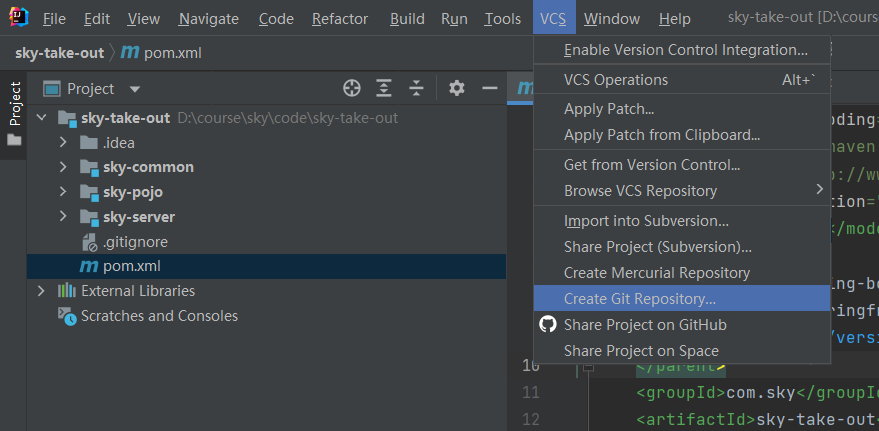Screen dimensions: 879x431
Task: Expand the sky-pojo module
Action: coord(63,192)
